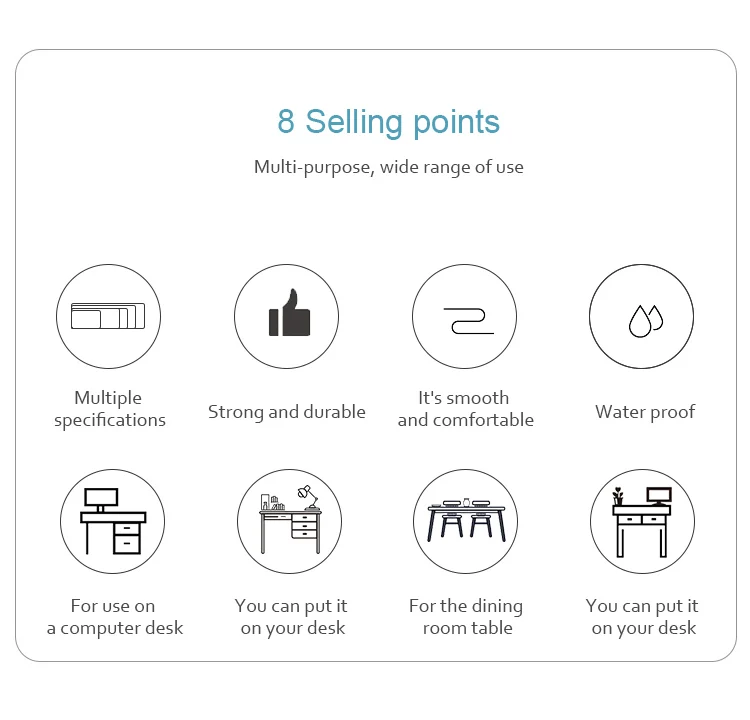This screenshot has width=750, height=720.
Task: Click the Multiple specifications size-sheets icon
Action: pos(108,317)
